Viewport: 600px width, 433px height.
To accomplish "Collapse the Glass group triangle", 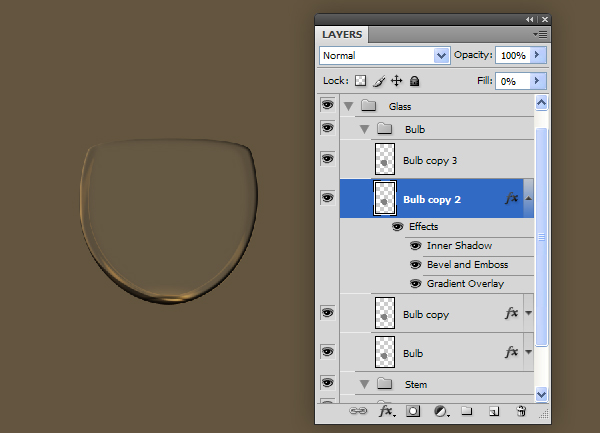I will [x=348, y=106].
